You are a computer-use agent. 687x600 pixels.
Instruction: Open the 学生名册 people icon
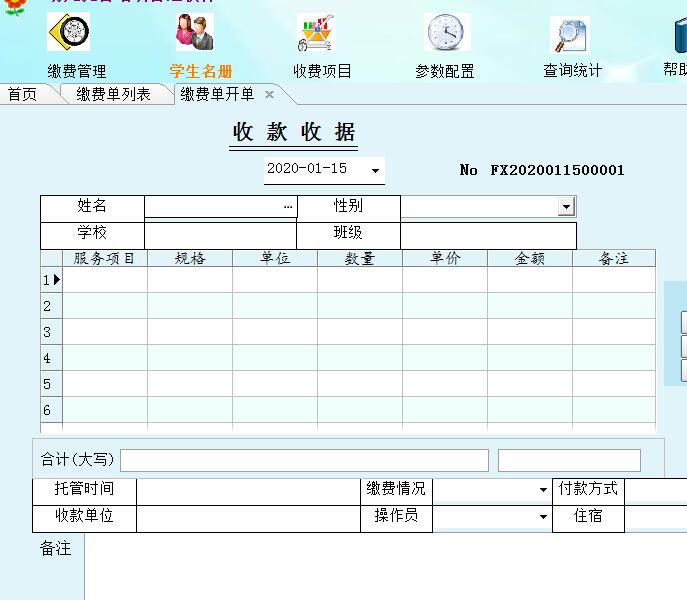click(195, 32)
